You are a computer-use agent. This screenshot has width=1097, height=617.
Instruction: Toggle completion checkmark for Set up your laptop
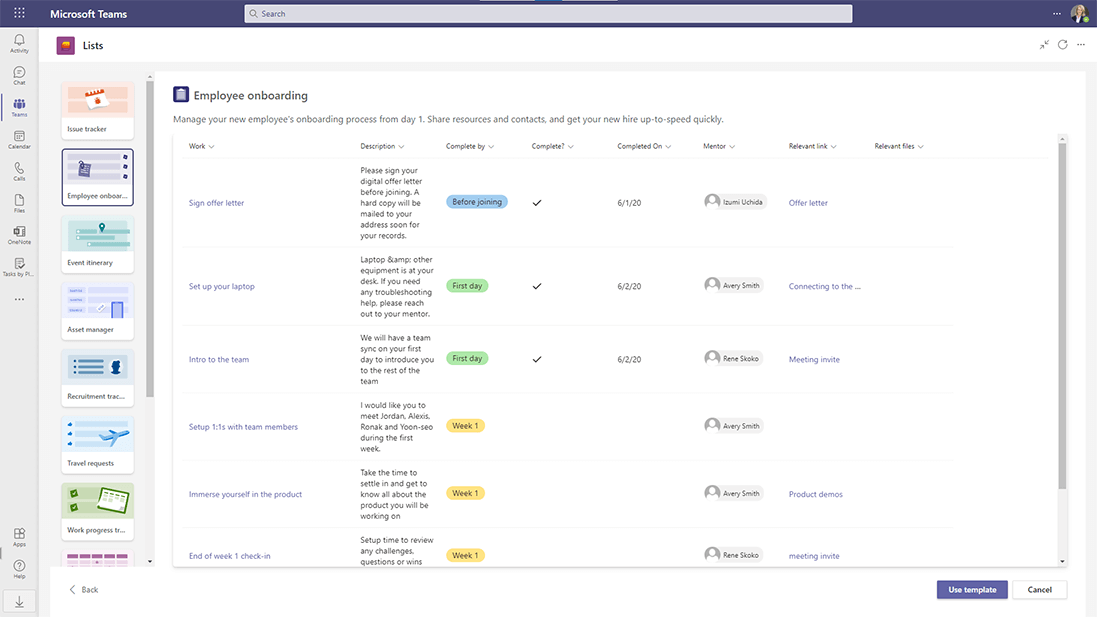coord(537,285)
